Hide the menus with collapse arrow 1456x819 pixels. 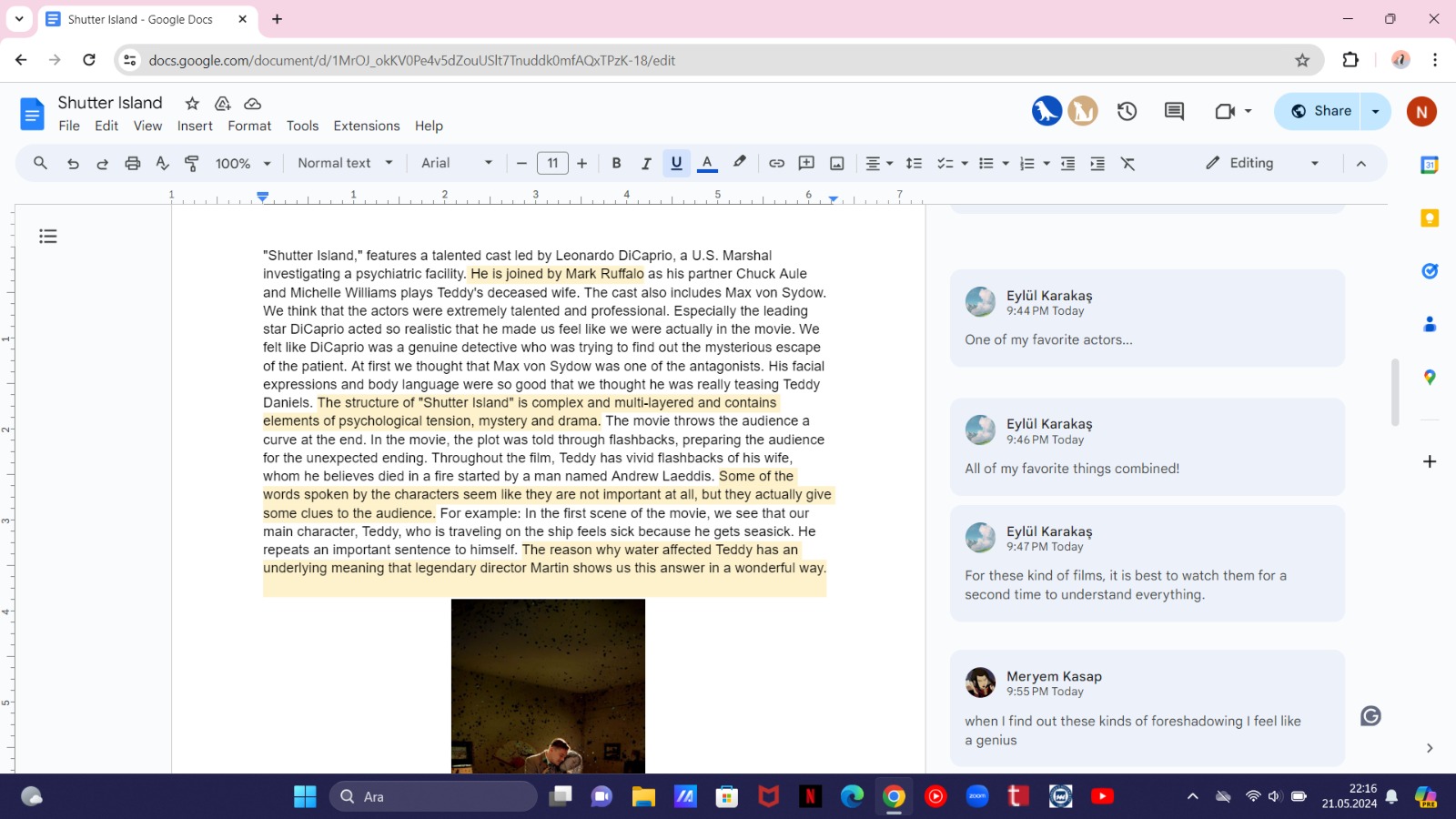(1361, 164)
